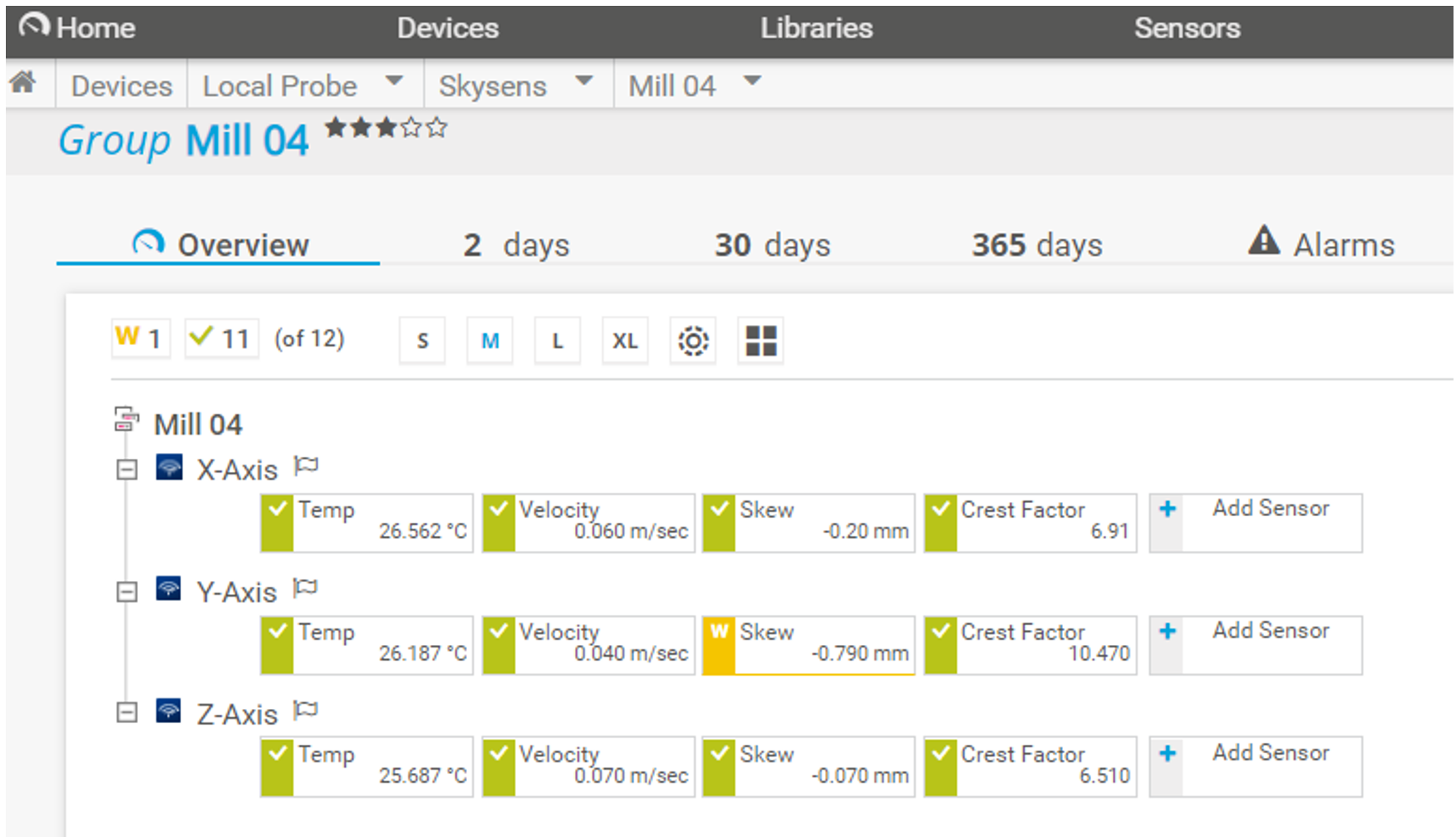The image size is (1456, 837).
Task: Click the flag icon beside Z-Axis
Action: click(x=306, y=711)
